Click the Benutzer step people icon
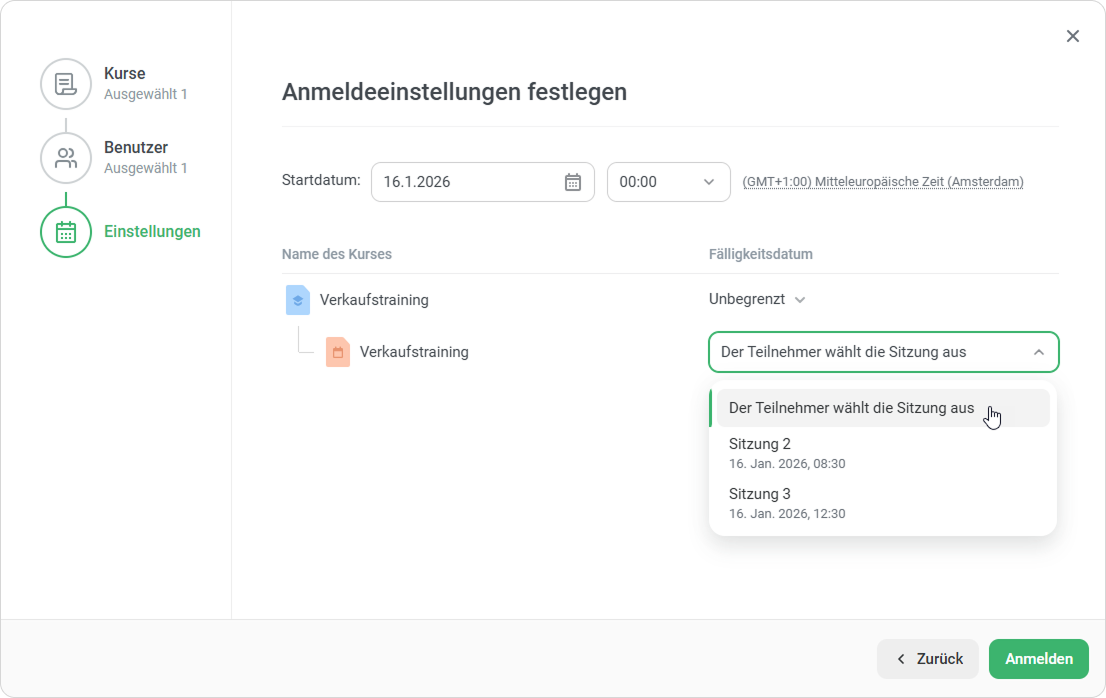1106x698 pixels. pyautogui.click(x=66, y=158)
